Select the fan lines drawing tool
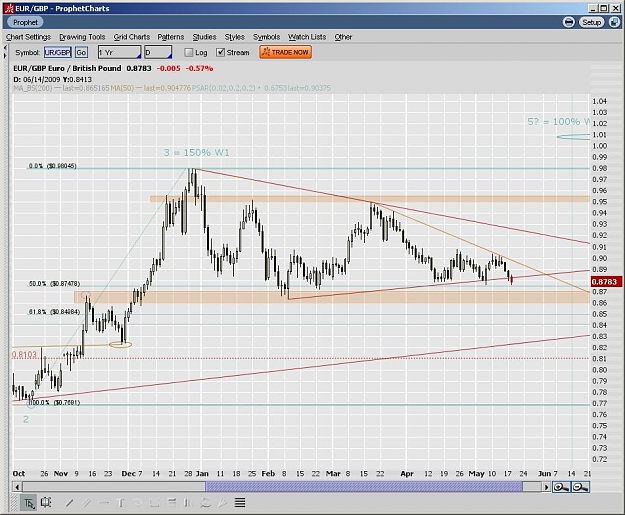Viewport: 625px width, 515px height. pyautogui.click(x=222, y=503)
